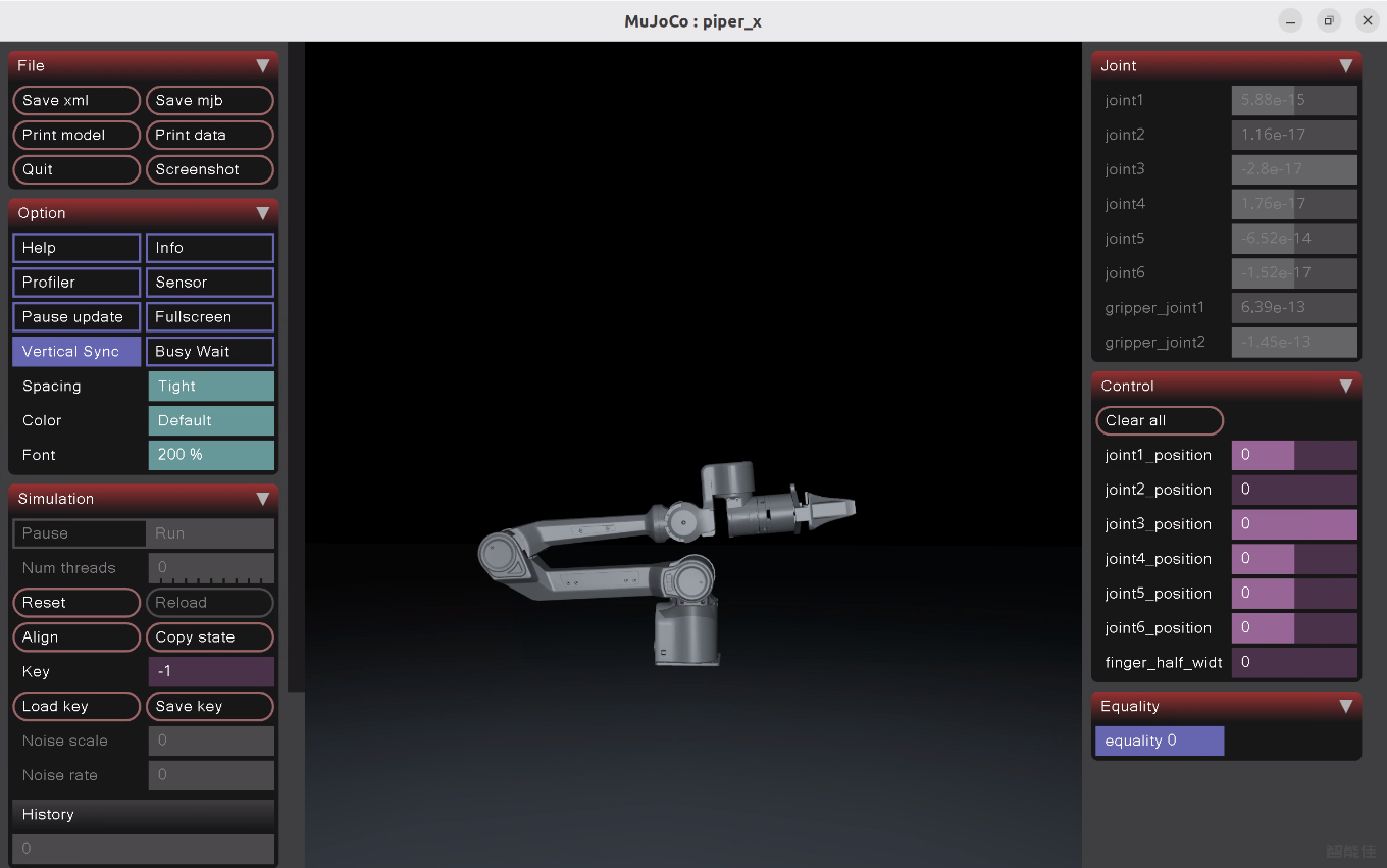Toggle the Fullscreen option
Image resolution: width=1387 pixels, height=868 pixels.
point(210,317)
